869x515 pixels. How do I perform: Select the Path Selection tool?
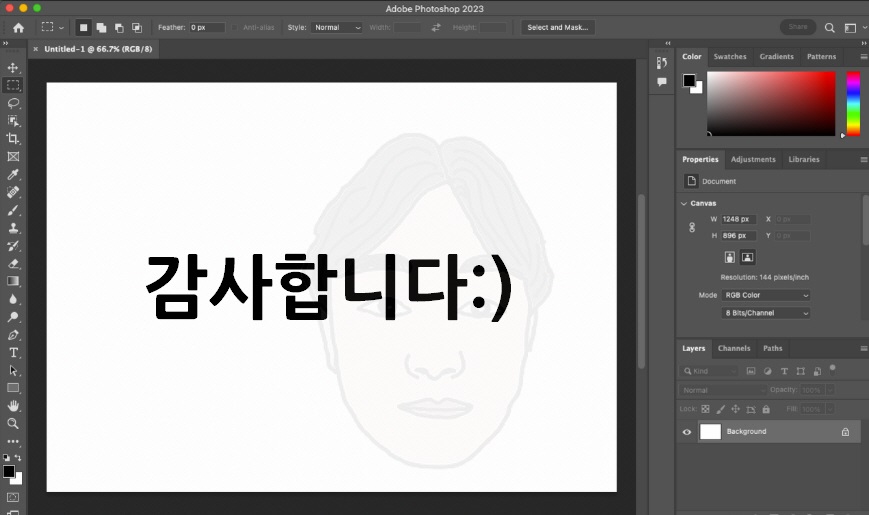13,370
